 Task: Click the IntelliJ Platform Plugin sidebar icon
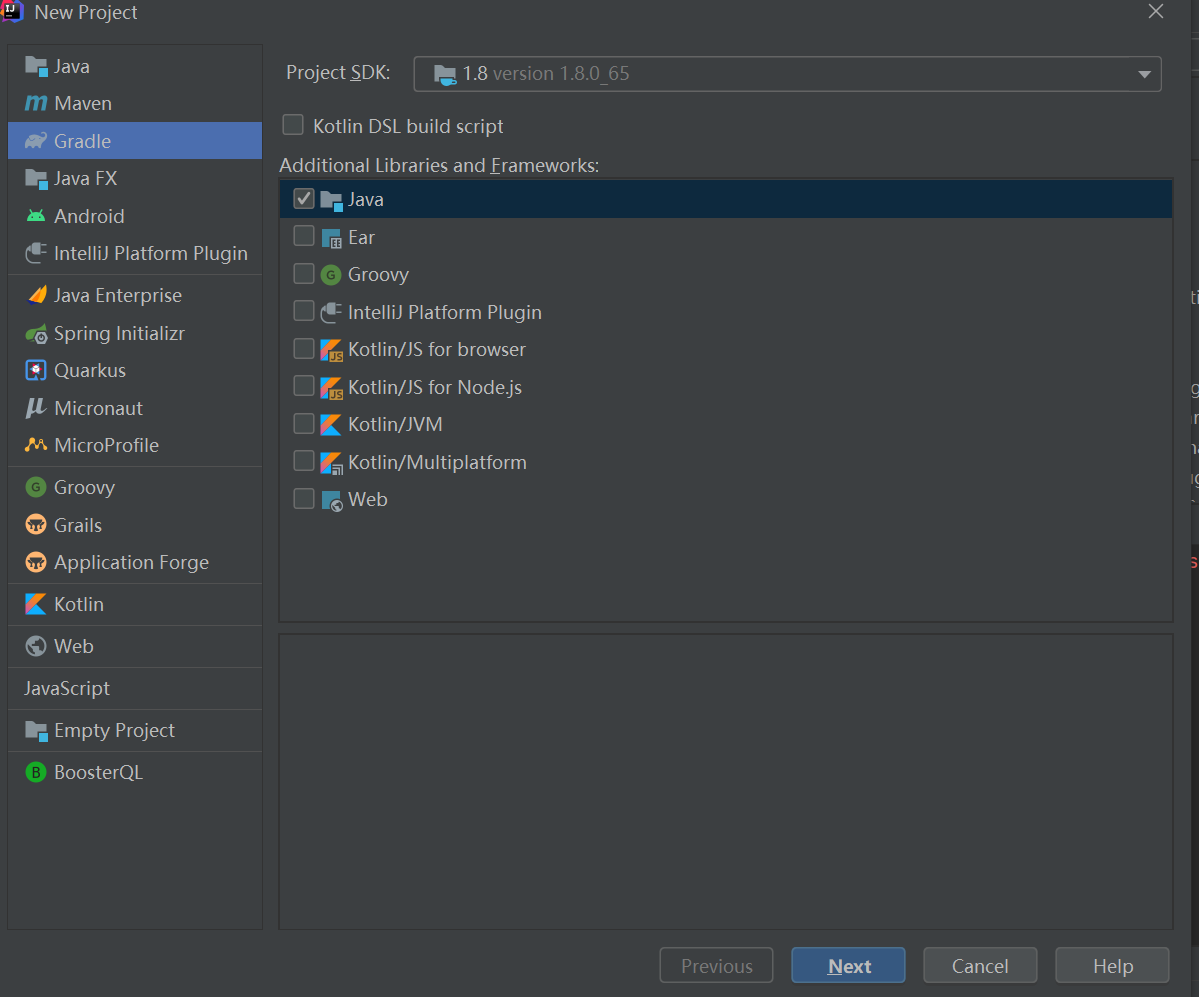(x=36, y=253)
